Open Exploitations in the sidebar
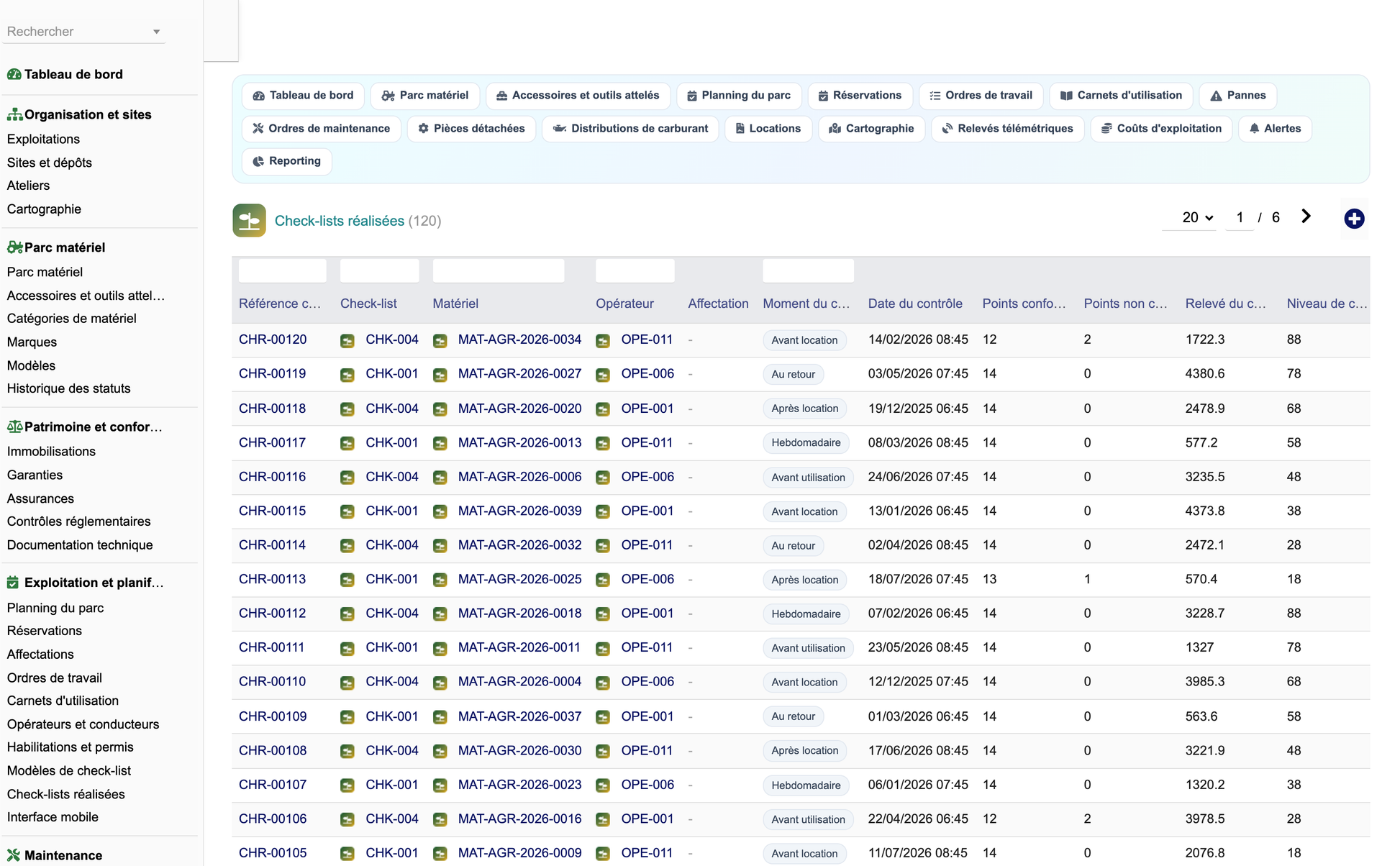Image resolution: width=1400 pixels, height=866 pixels. [43, 139]
